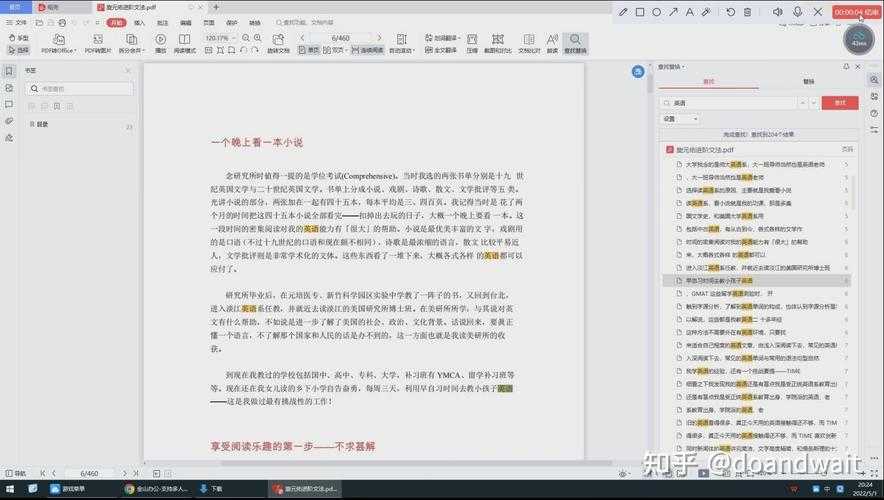Click the trash clear-annotations icon
This screenshot has width=884, height=500.
pos(747,12)
